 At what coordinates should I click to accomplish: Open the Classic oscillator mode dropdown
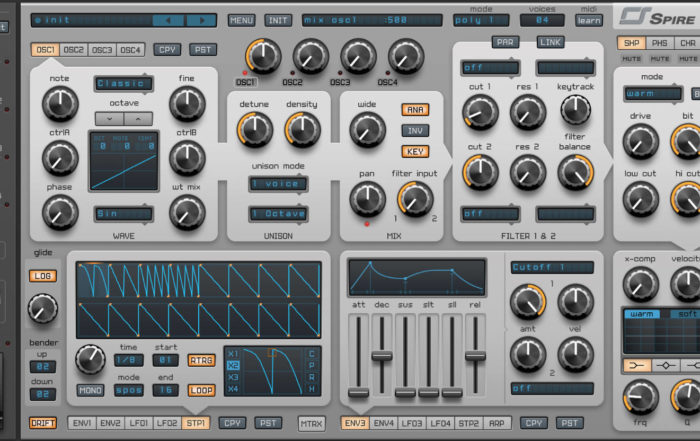coord(123,83)
